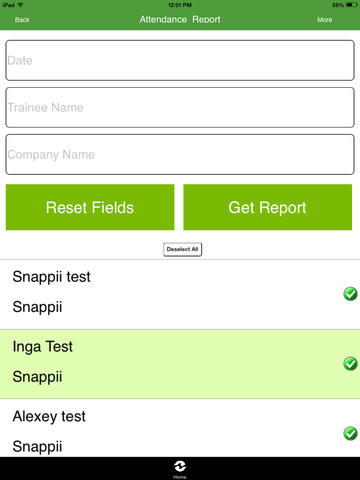360x480 pixels.
Task: Tap the Home icon in bottom bar
Action: 180,469
